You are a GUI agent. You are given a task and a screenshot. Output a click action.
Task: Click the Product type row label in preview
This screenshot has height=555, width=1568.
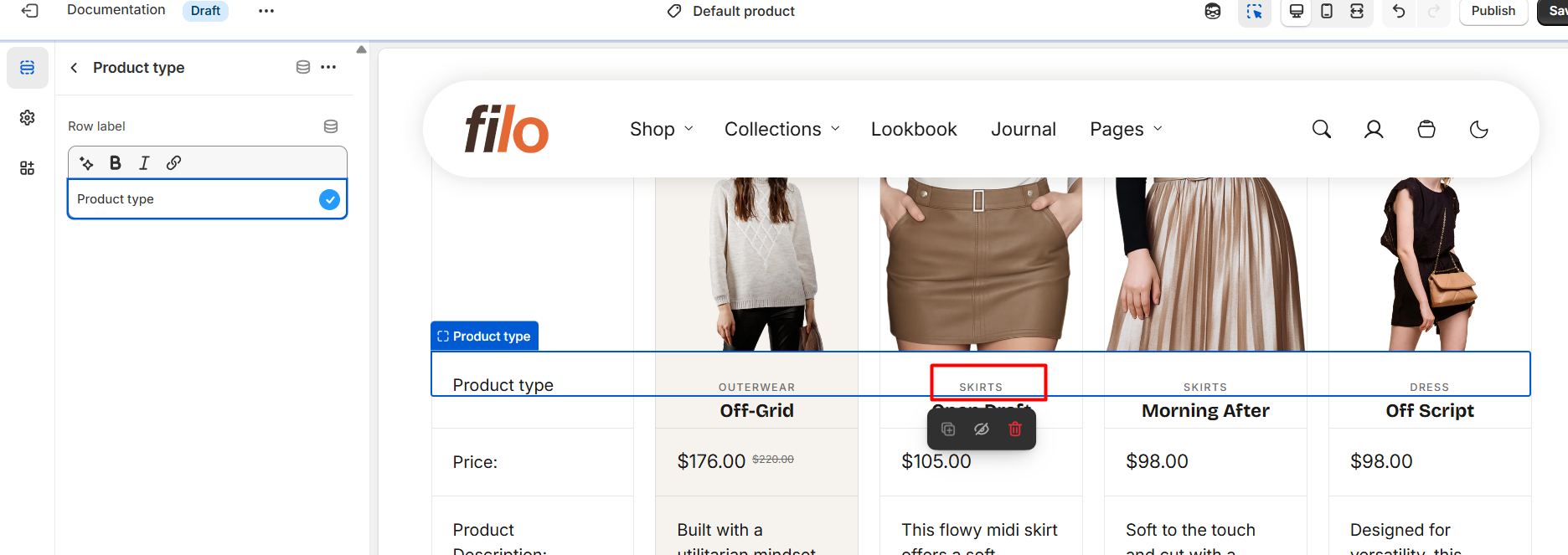click(503, 385)
